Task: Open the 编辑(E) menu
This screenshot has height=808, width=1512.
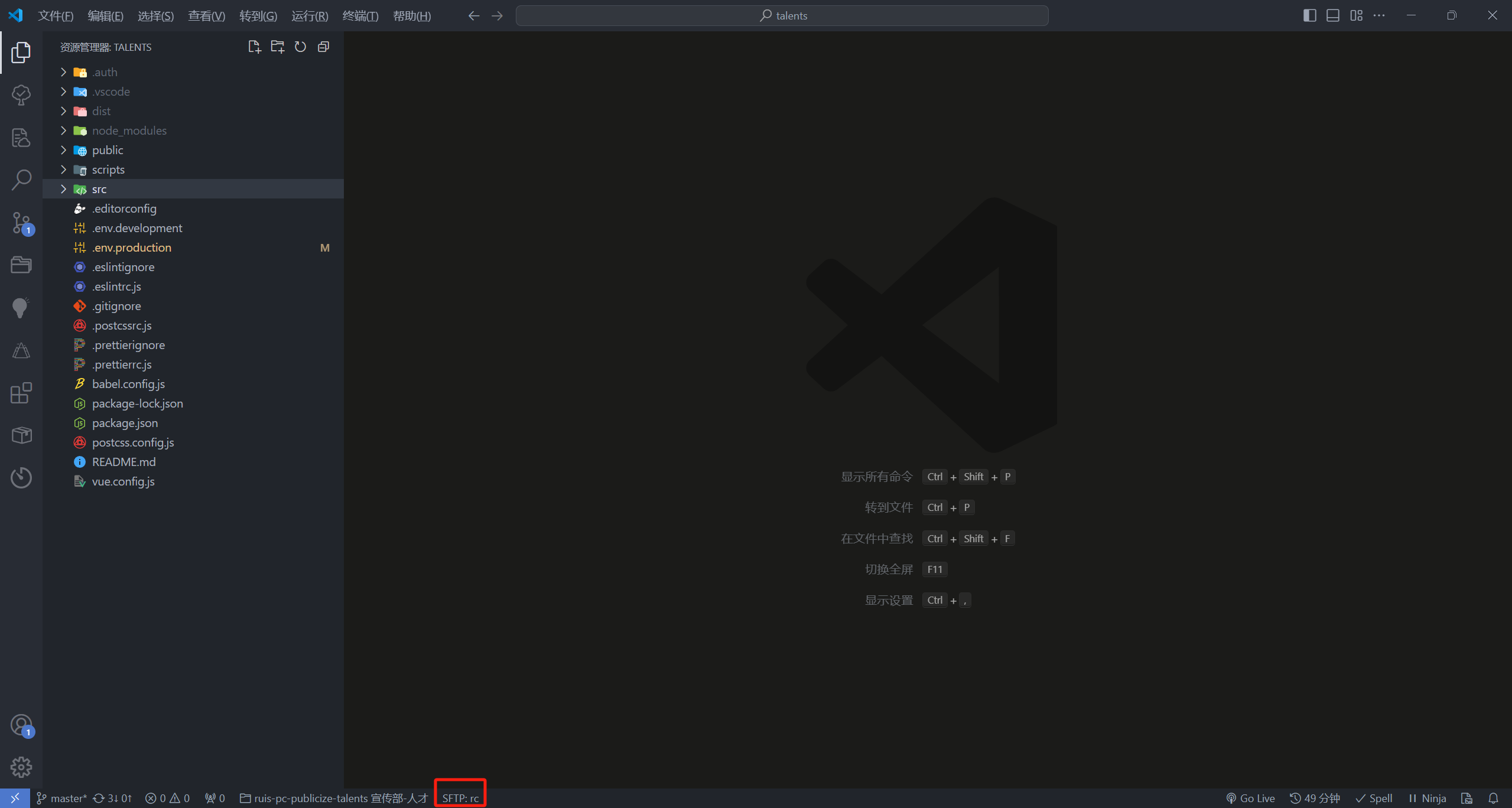Action: [x=106, y=16]
